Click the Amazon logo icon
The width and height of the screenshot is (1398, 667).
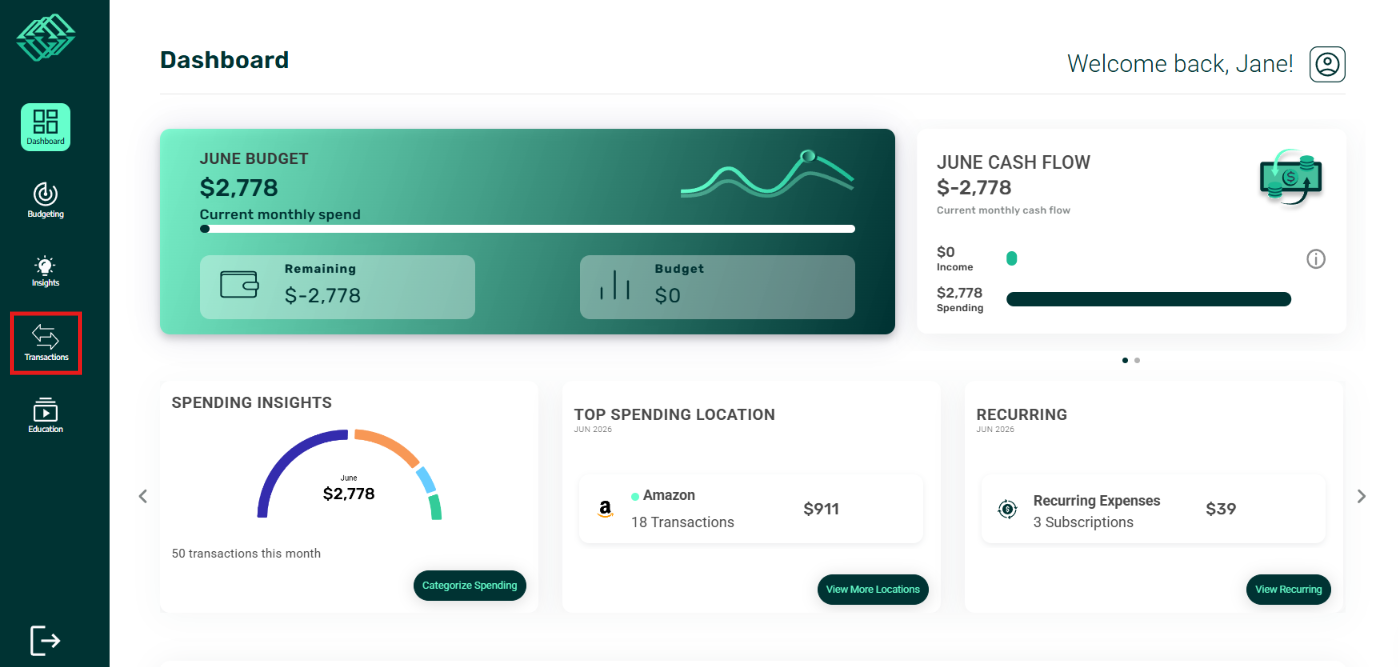(x=605, y=509)
